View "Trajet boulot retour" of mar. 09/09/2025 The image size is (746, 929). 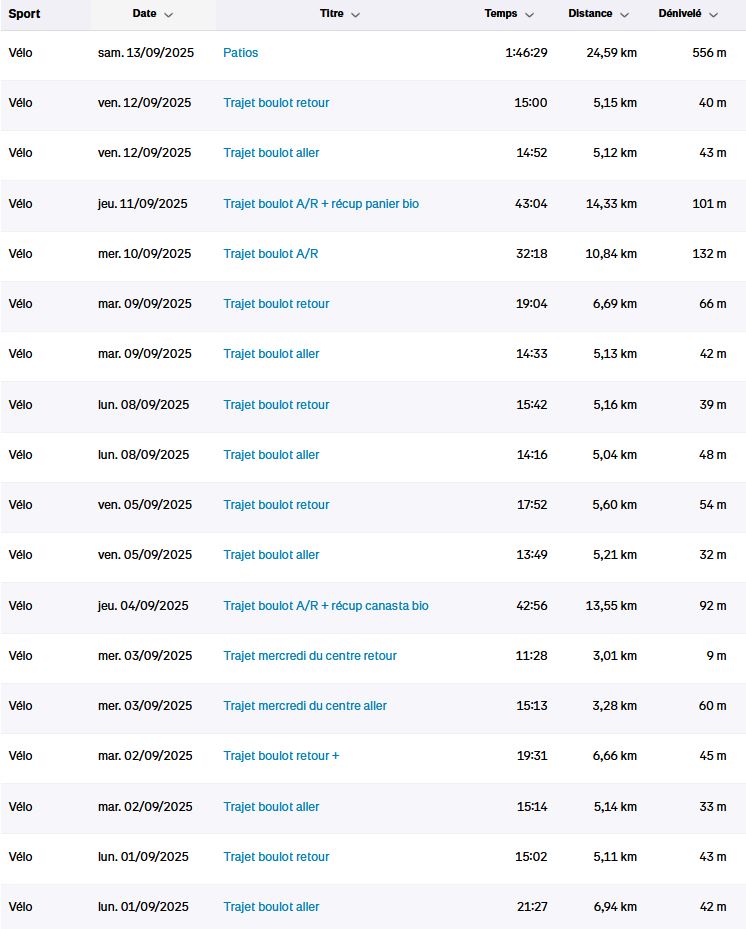(276, 304)
